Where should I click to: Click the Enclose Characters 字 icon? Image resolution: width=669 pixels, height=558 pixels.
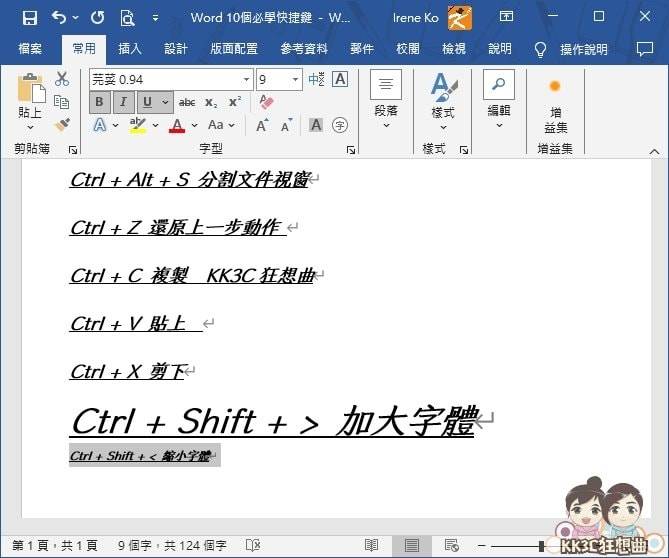click(x=340, y=125)
